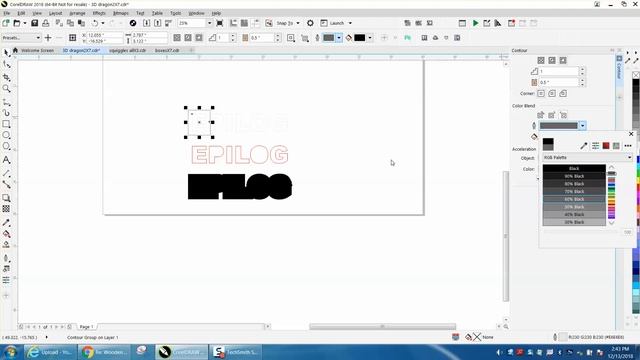Choose Mitered corner in Contour docker
Screen dimensions: 640x360
[x=541, y=93]
